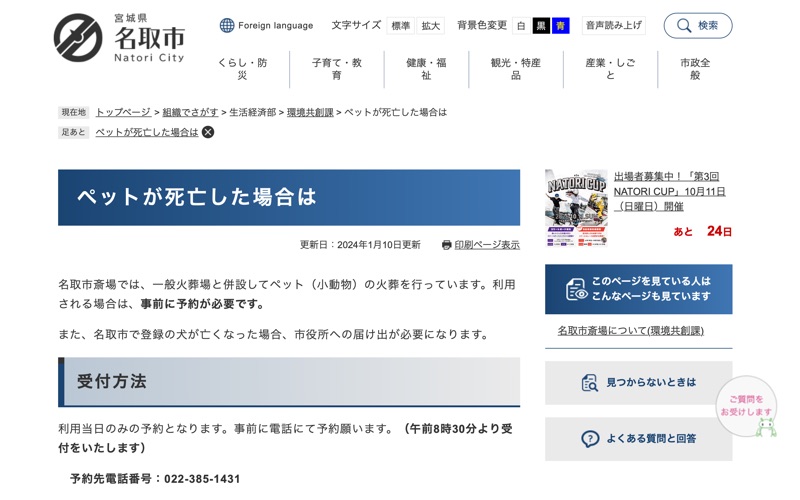Click the printer icon by 印刷ページ表示
This screenshot has width=800, height=500.
pos(446,245)
